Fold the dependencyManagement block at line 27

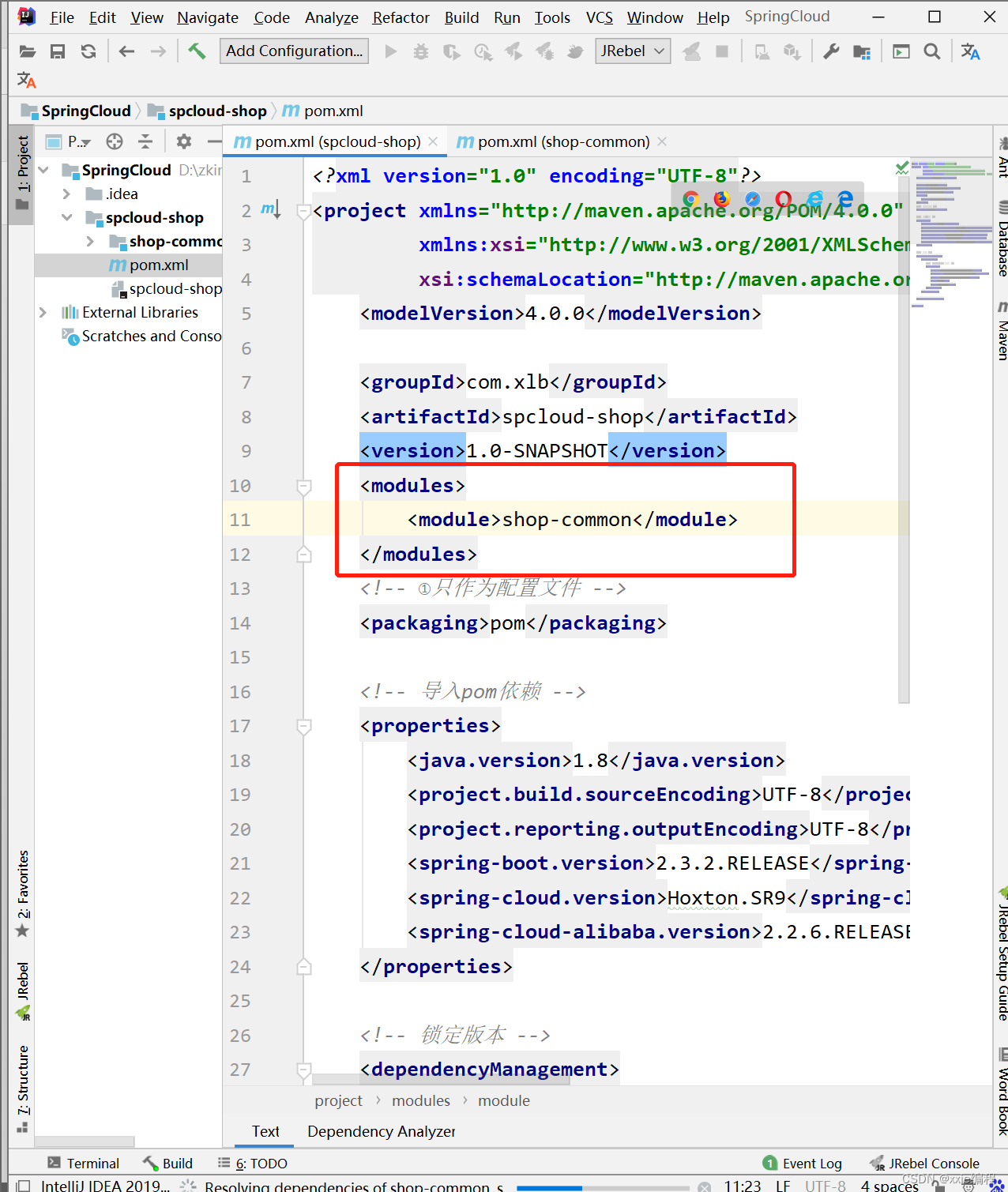(304, 1070)
